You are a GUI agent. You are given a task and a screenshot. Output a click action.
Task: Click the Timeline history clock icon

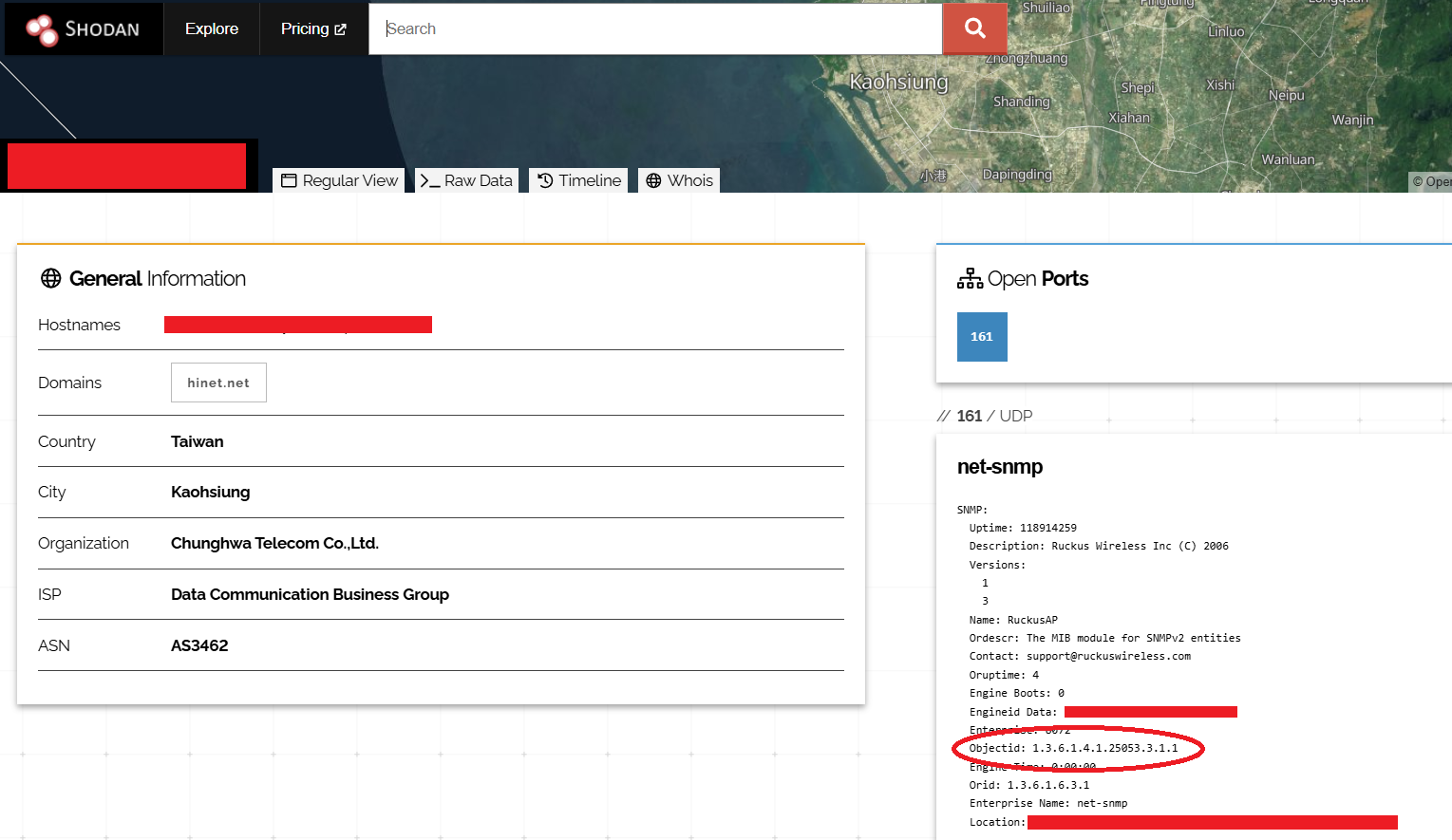coord(545,180)
